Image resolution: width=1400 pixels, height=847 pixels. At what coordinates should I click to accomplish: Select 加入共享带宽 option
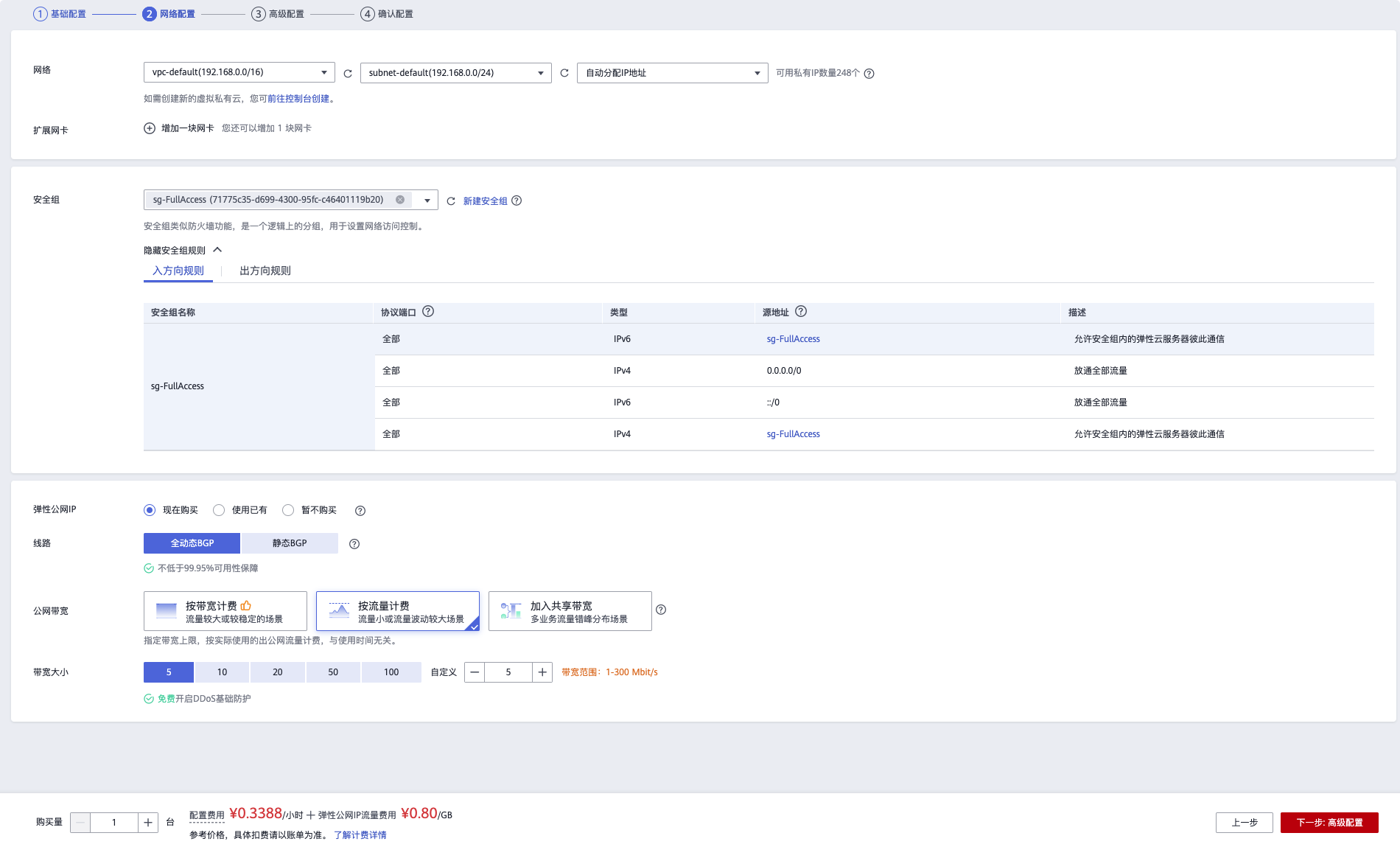(x=570, y=611)
